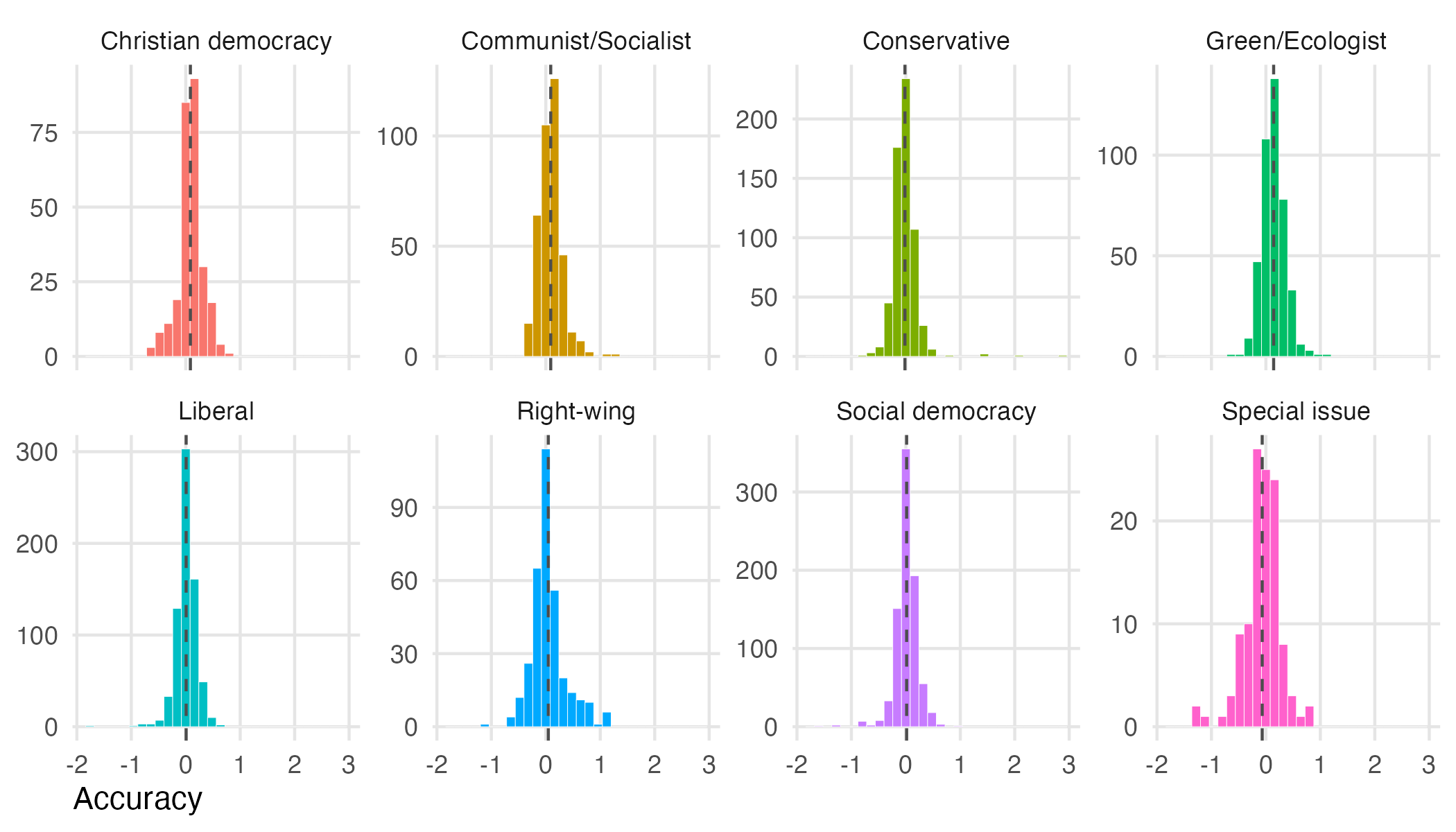Select the Liberal panel title
Image resolution: width=1456 pixels, height=832 pixels.
[216, 411]
